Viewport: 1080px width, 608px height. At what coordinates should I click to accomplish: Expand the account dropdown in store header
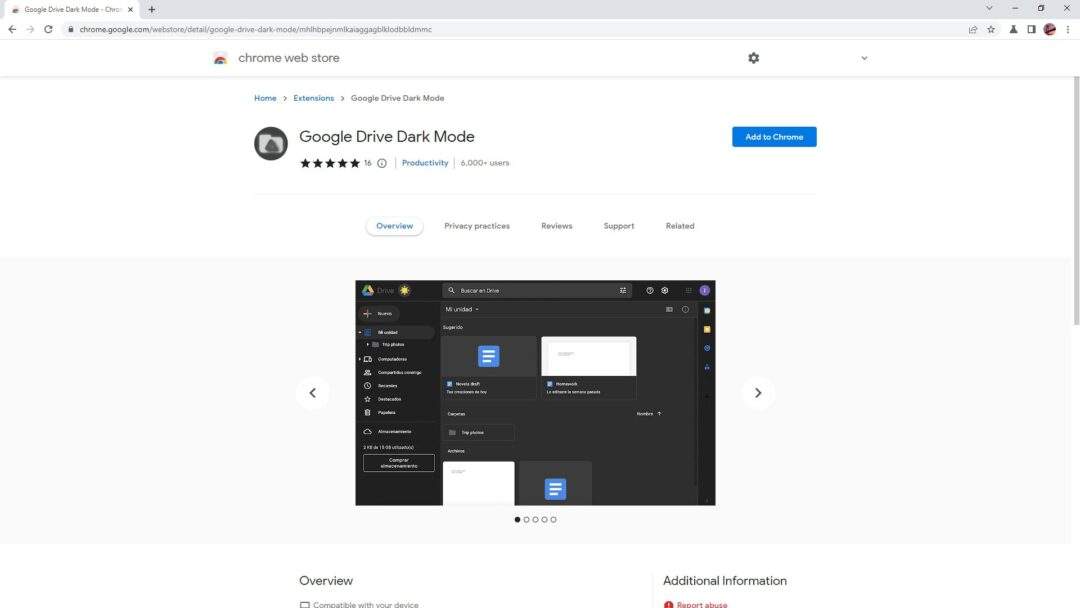click(x=864, y=59)
